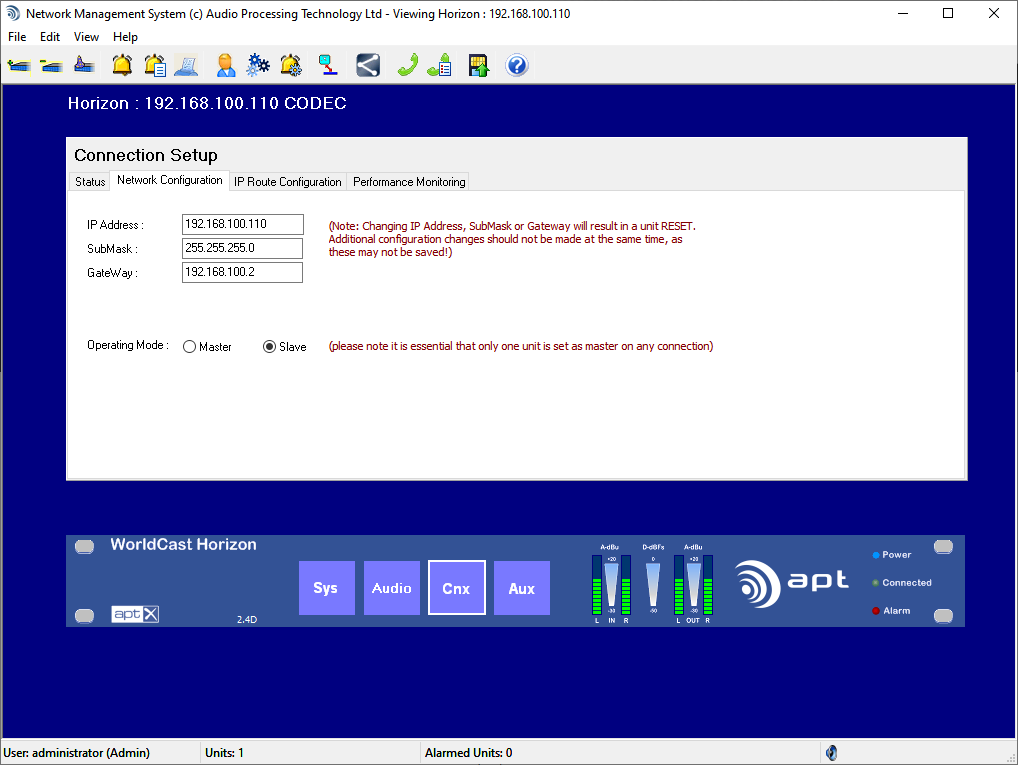Open the View menu
1018x765 pixels.
[x=86, y=37]
